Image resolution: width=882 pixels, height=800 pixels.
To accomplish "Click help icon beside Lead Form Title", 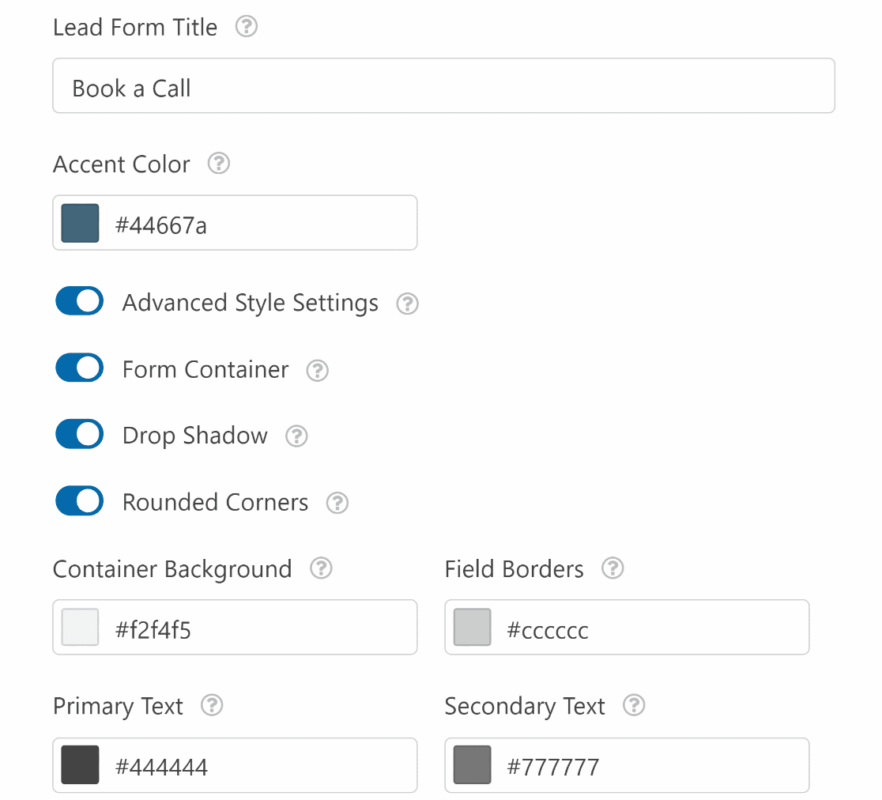I will coord(246,28).
